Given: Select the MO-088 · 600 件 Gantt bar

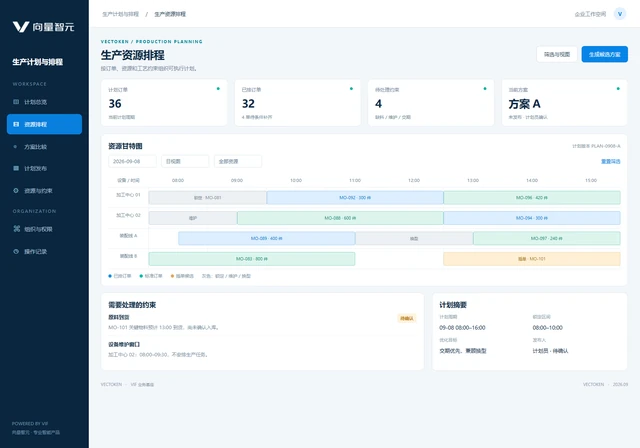Looking at the screenshot, I should [340, 218].
